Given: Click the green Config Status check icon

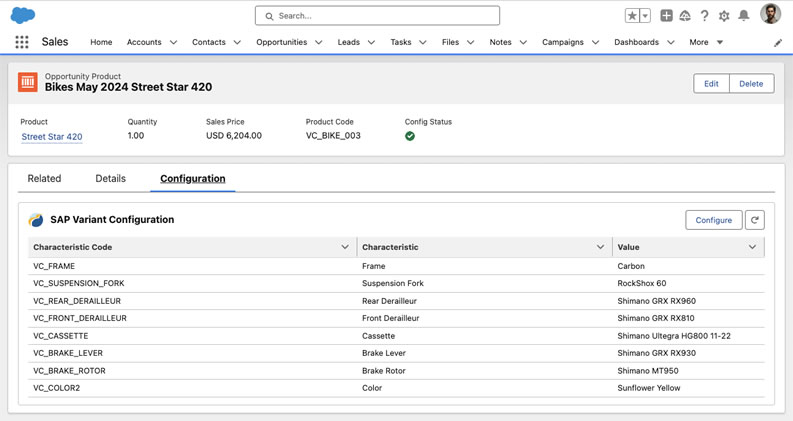Looking at the screenshot, I should (x=410, y=136).
